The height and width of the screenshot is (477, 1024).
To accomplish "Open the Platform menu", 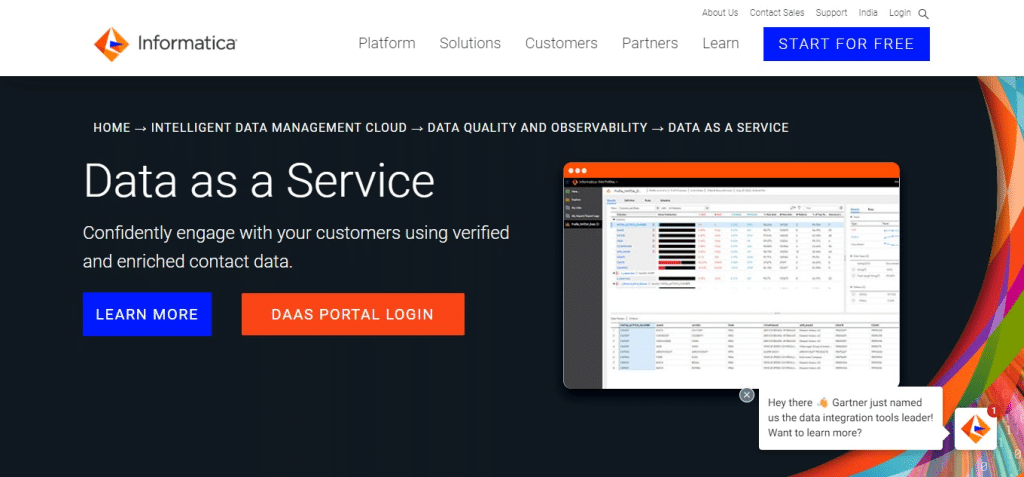I will (x=387, y=43).
